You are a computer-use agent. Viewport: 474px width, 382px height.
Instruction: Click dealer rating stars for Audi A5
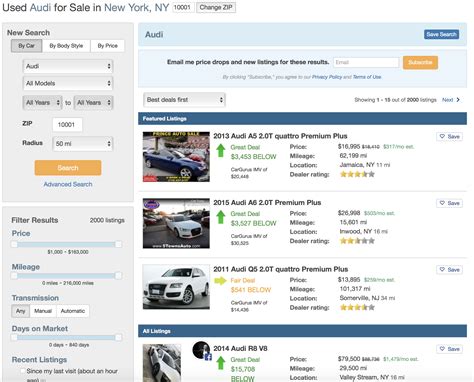click(x=357, y=174)
